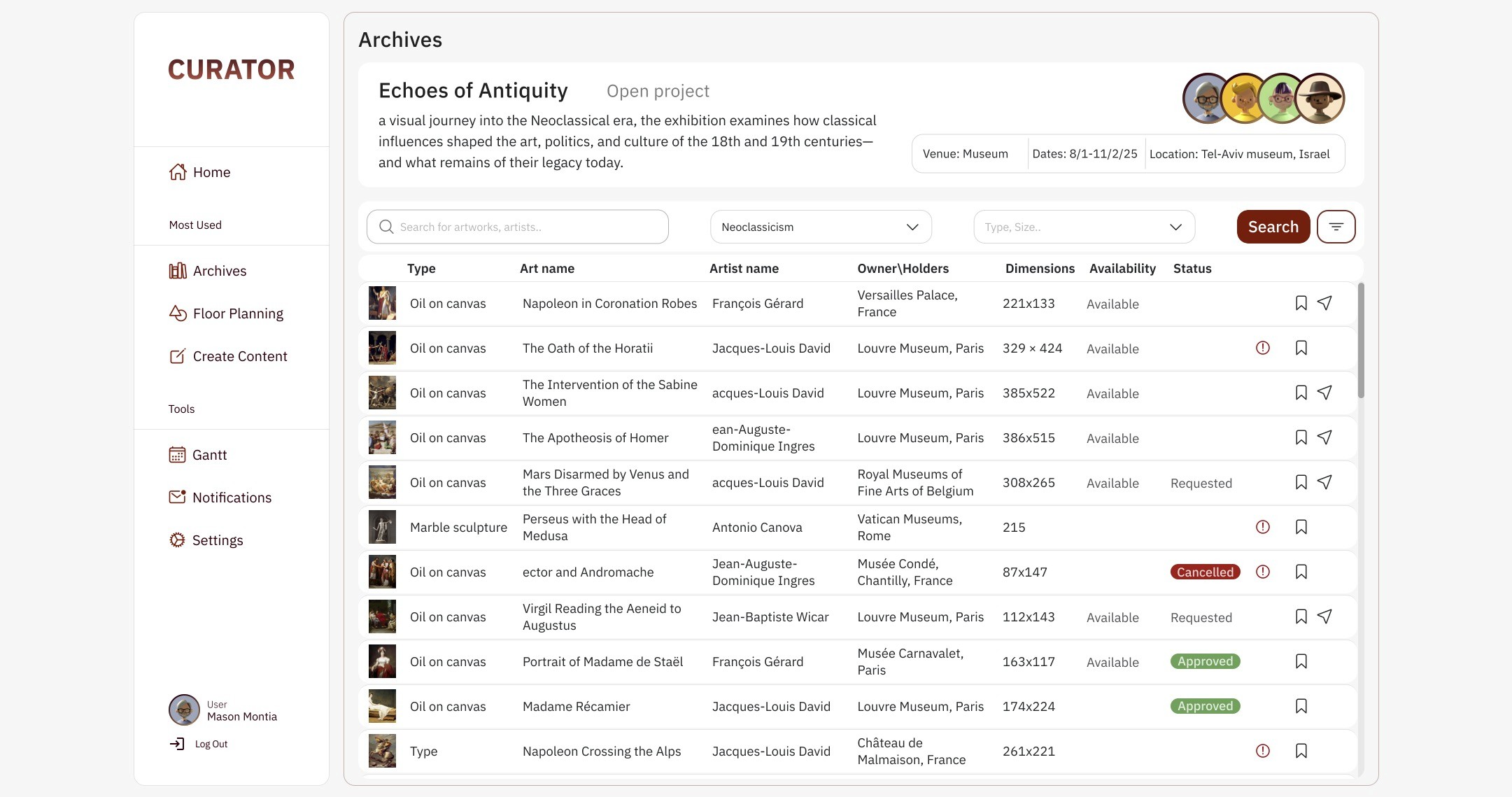
Task: Send request for Napoleon in Coronation Robes
Action: point(1324,303)
